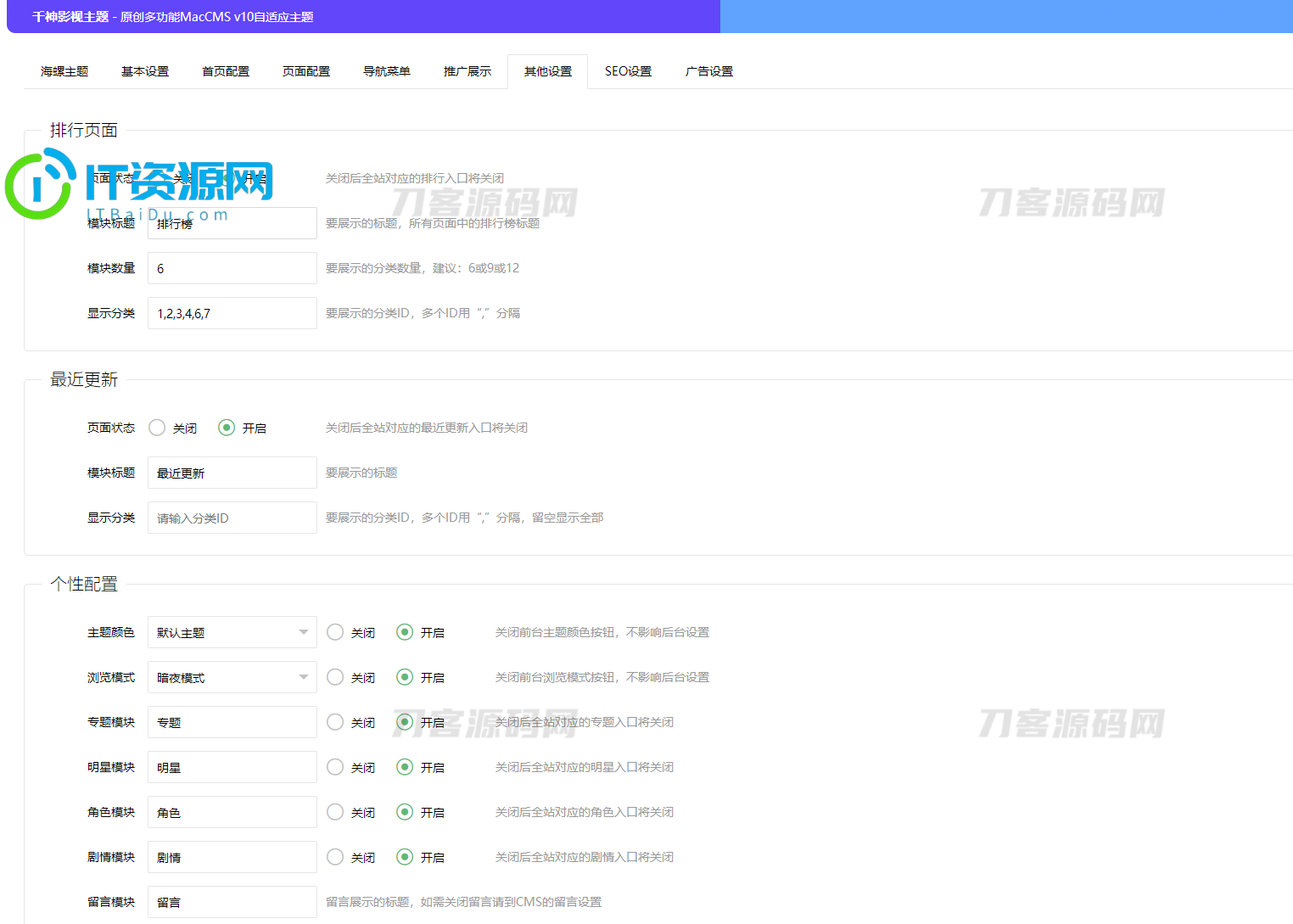Click the 显示分类 field with 1,2,3,4,6,7
The height and width of the screenshot is (924, 1293).
point(232,313)
